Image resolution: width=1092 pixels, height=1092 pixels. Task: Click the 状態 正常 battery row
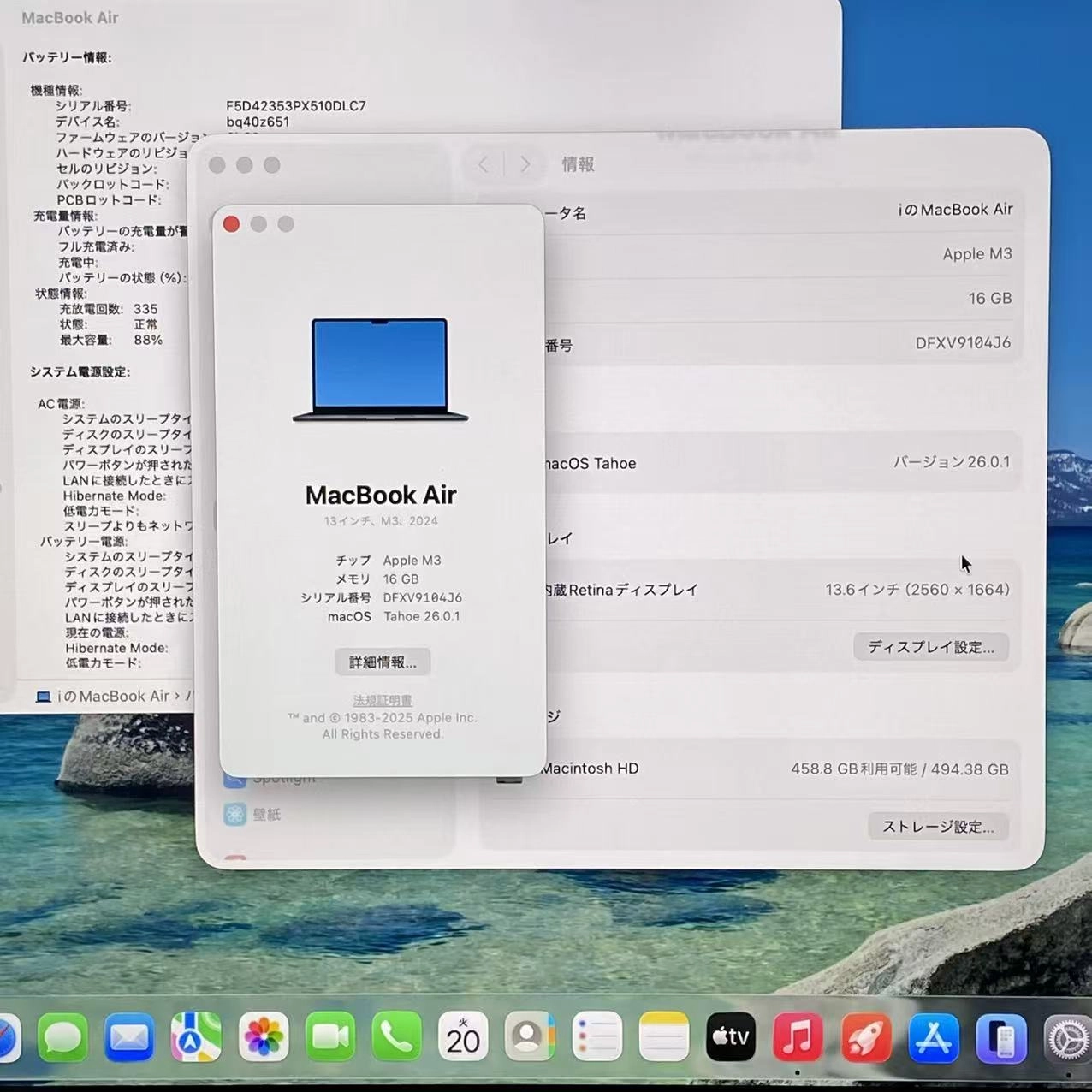[x=109, y=325]
